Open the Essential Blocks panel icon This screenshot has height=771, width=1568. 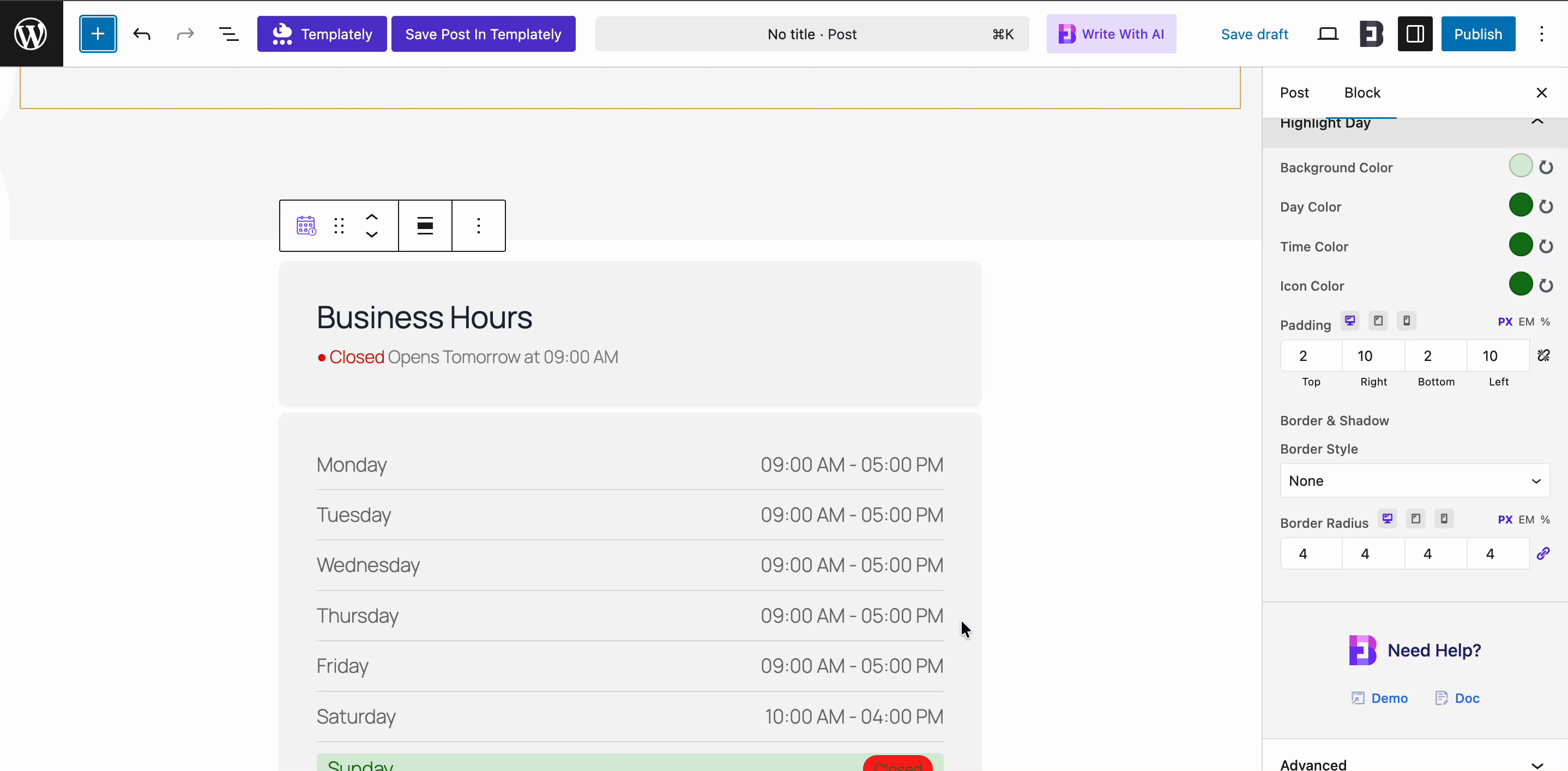tap(1371, 34)
